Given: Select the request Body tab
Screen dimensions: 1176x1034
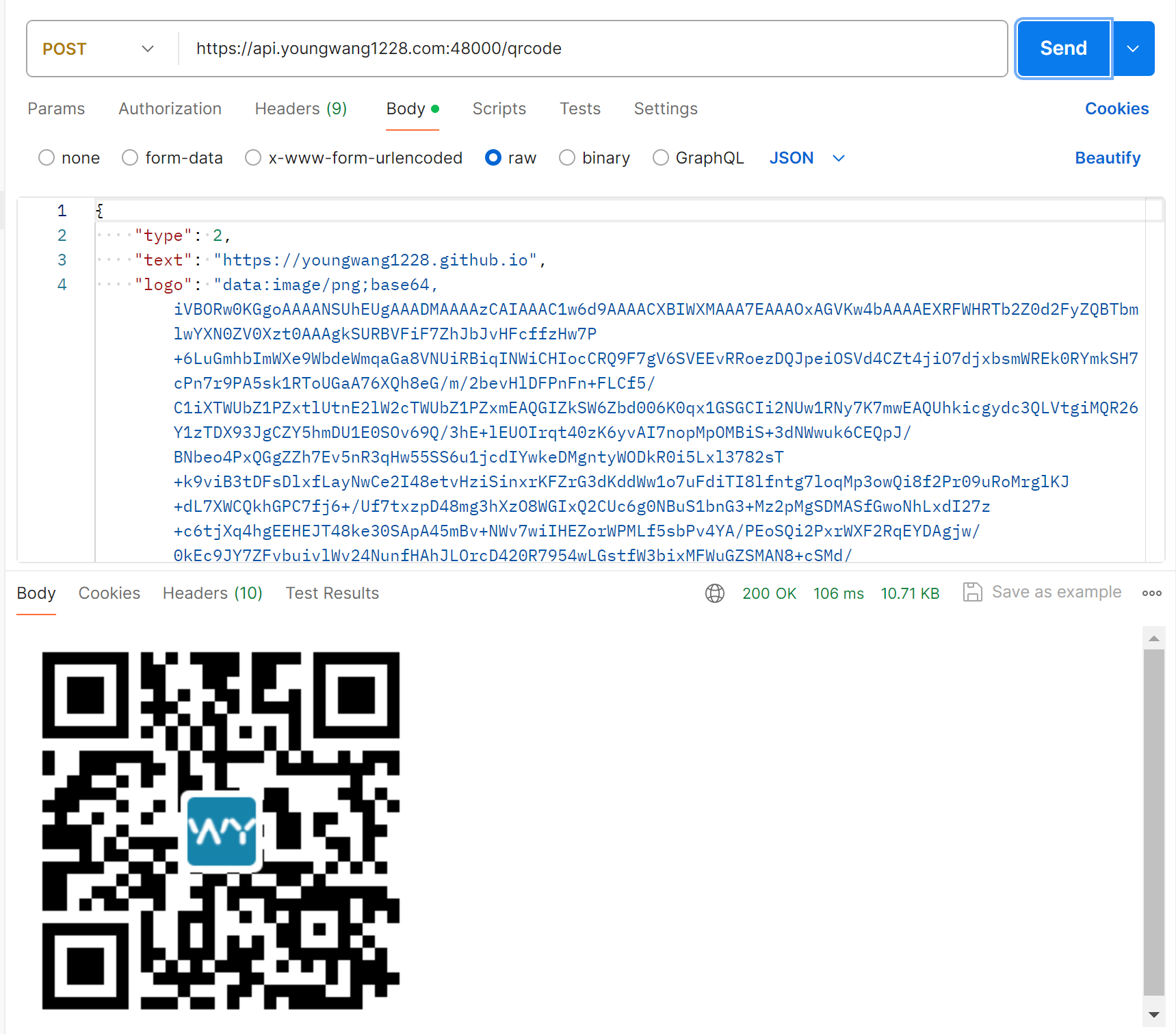Looking at the screenshot, I should tap(412, 109).
